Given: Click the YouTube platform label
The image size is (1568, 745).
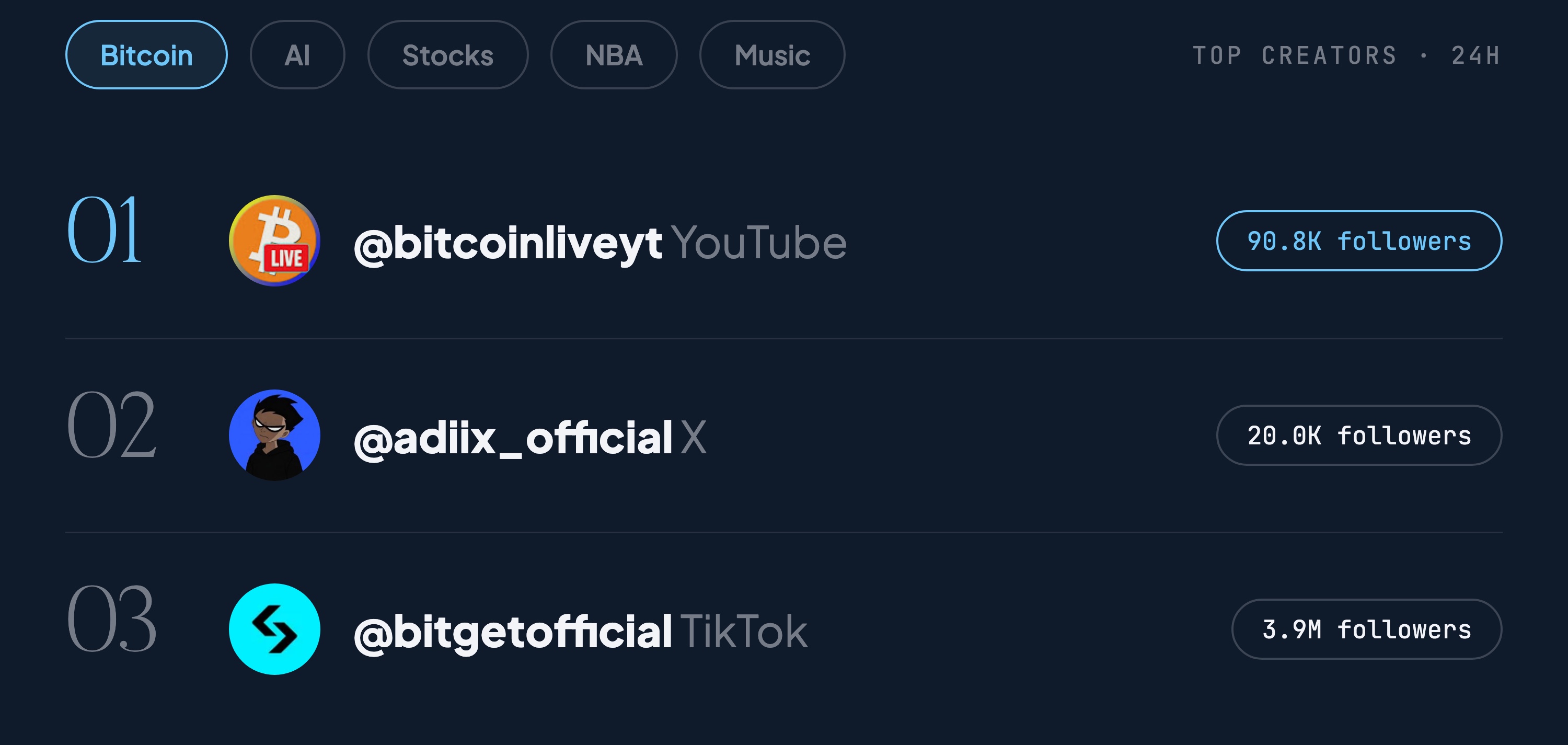Looking at the screenshot, I should [758, 243].
